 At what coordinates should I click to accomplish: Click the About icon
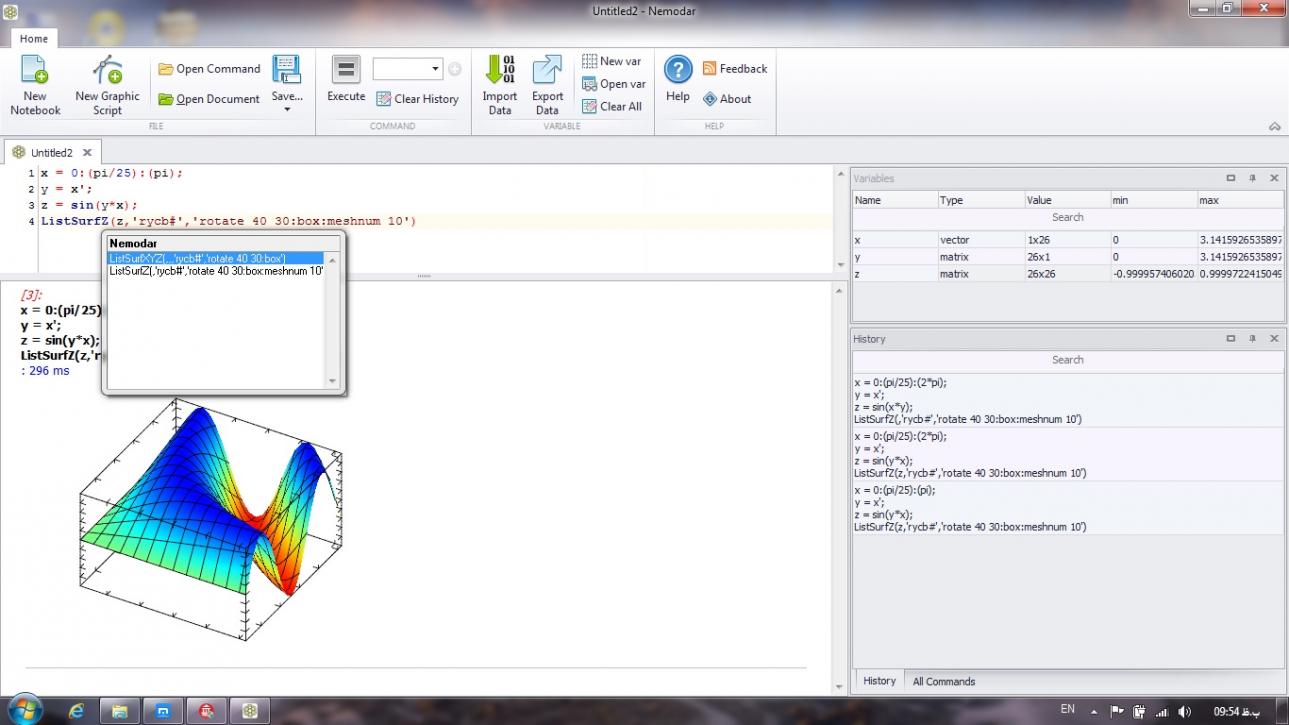click(x=710, y=99)
